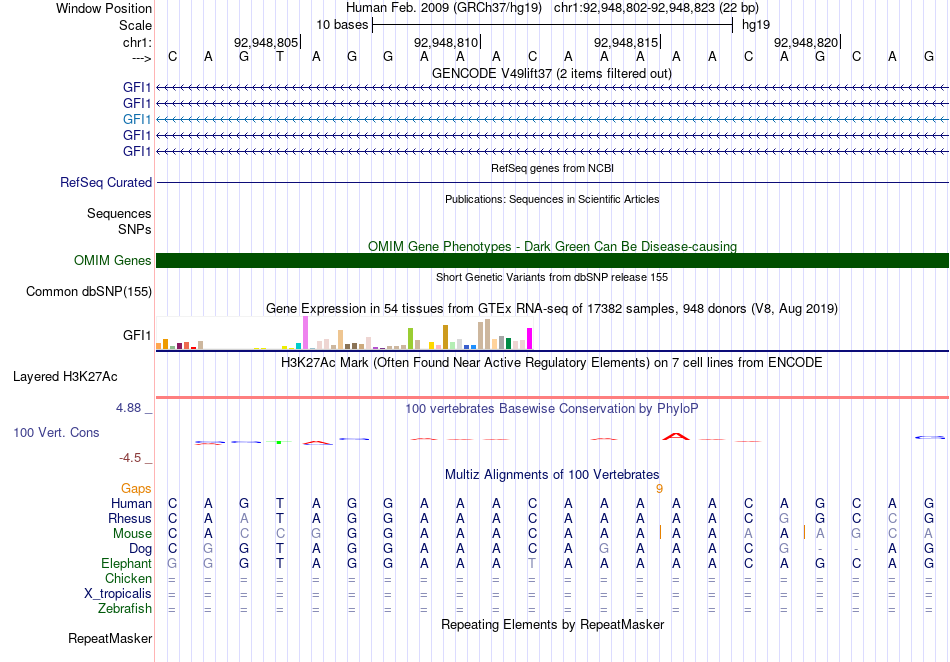Screen dimensions: 950x662
Task: Click the OMIM Genes dark green bar
Action: 552,260
